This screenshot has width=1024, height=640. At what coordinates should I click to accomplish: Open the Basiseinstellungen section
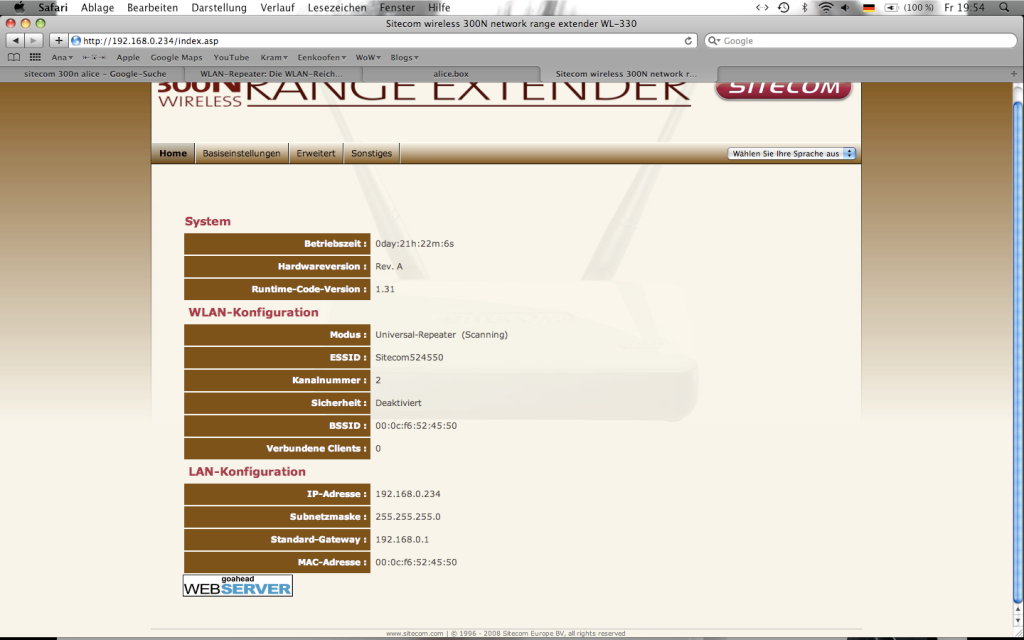[242, 153]
